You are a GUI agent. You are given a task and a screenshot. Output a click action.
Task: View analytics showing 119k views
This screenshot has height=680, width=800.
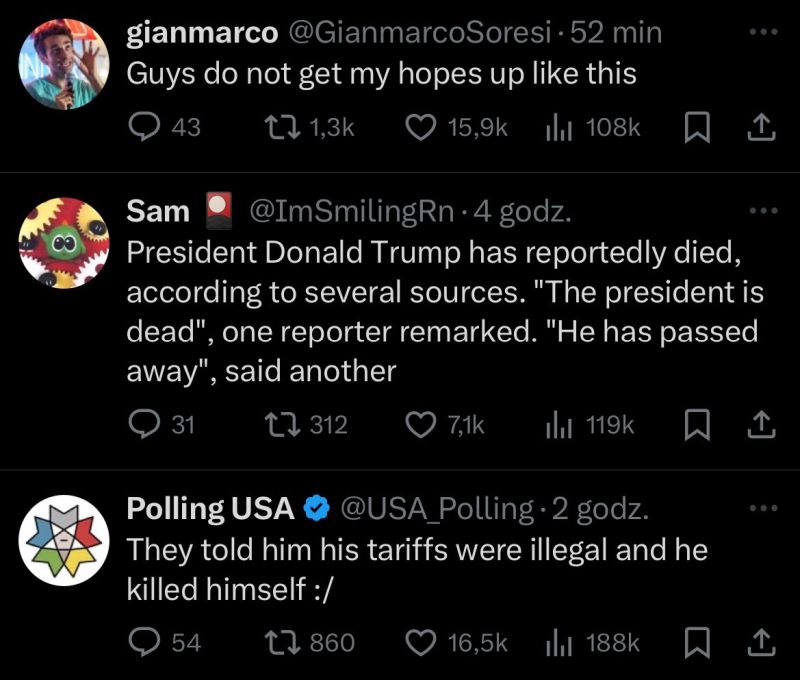click(590, 425)
